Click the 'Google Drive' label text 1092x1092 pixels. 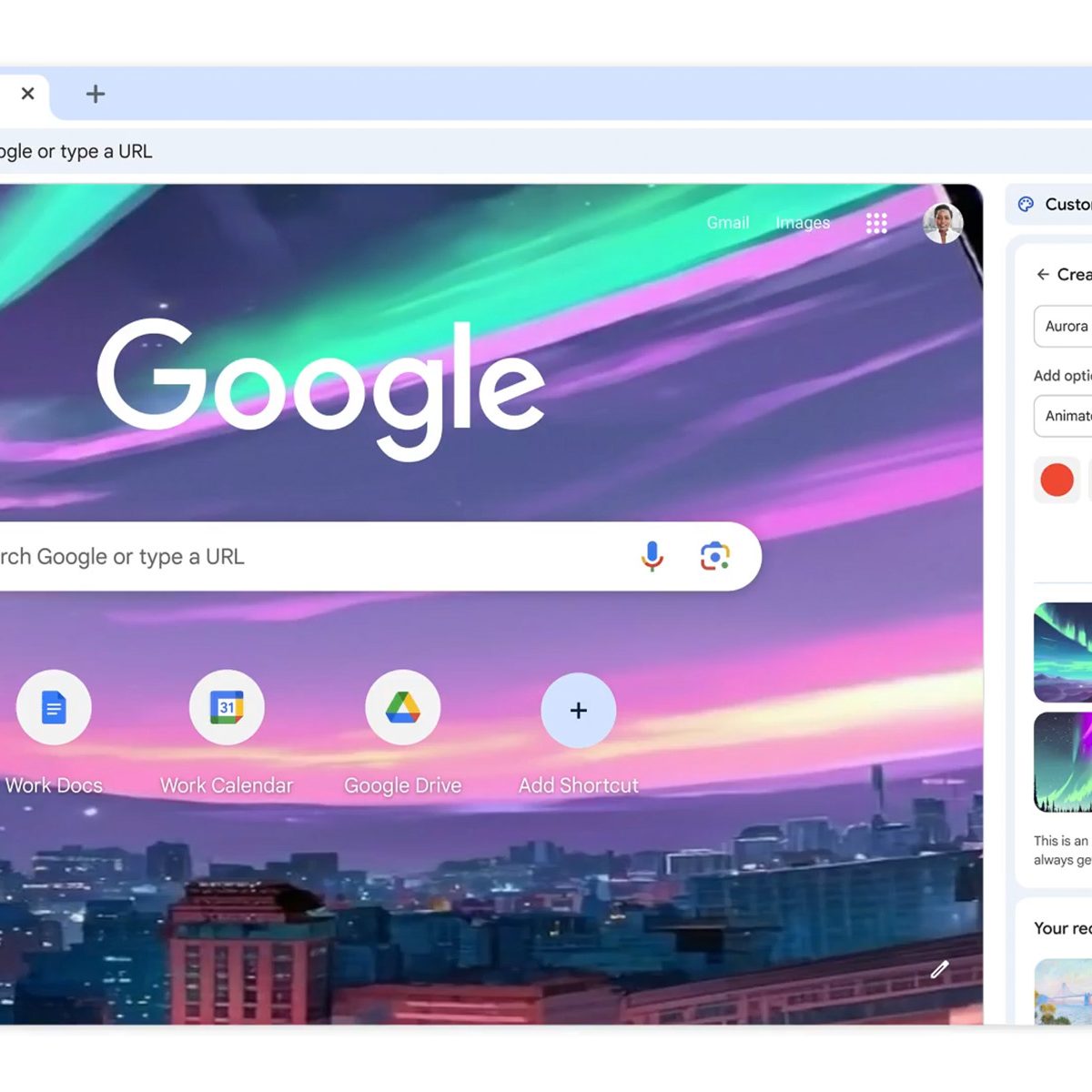[403, 785]
